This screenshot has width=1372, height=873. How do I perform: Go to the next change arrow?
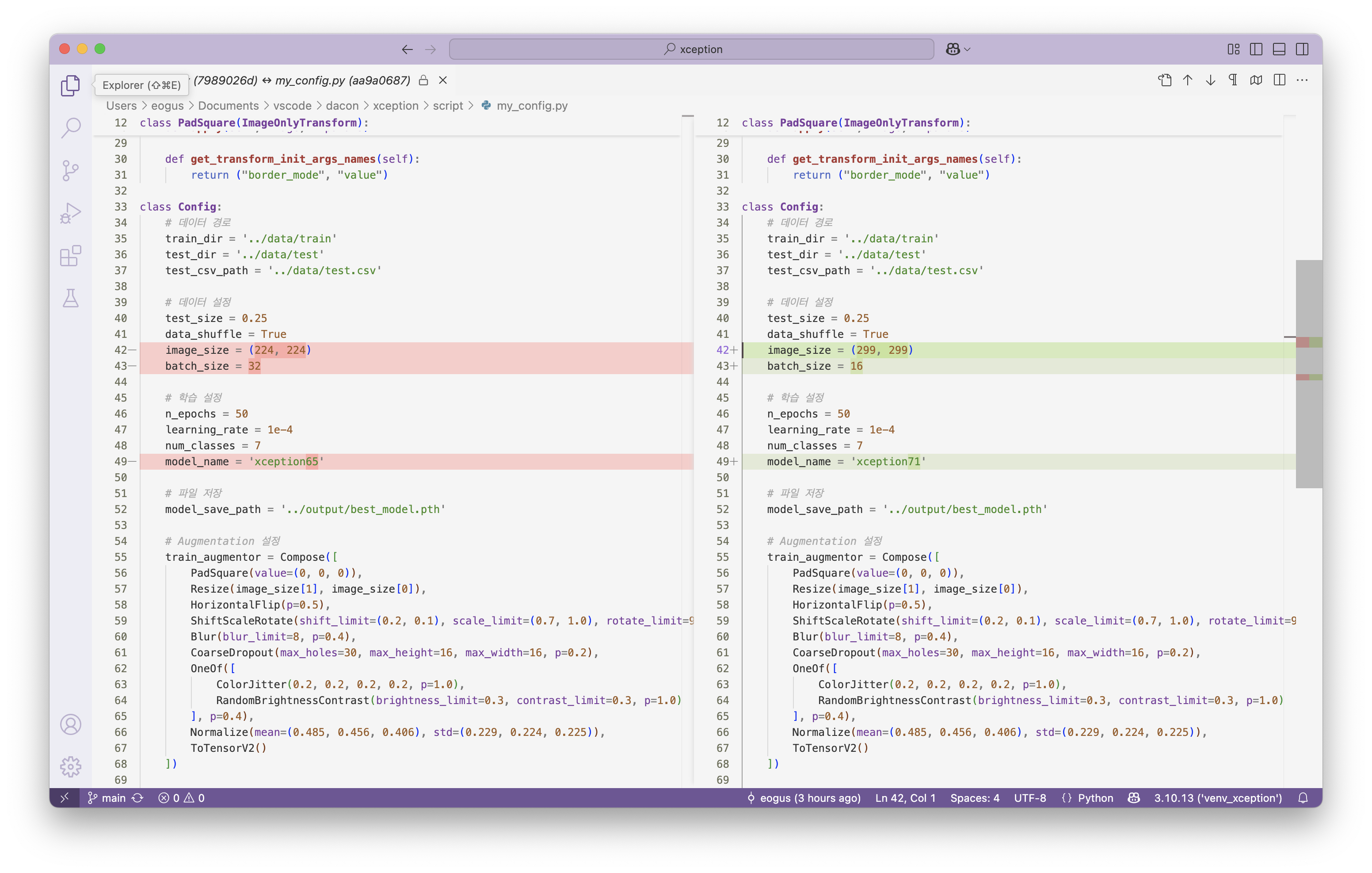point(1210,80)
